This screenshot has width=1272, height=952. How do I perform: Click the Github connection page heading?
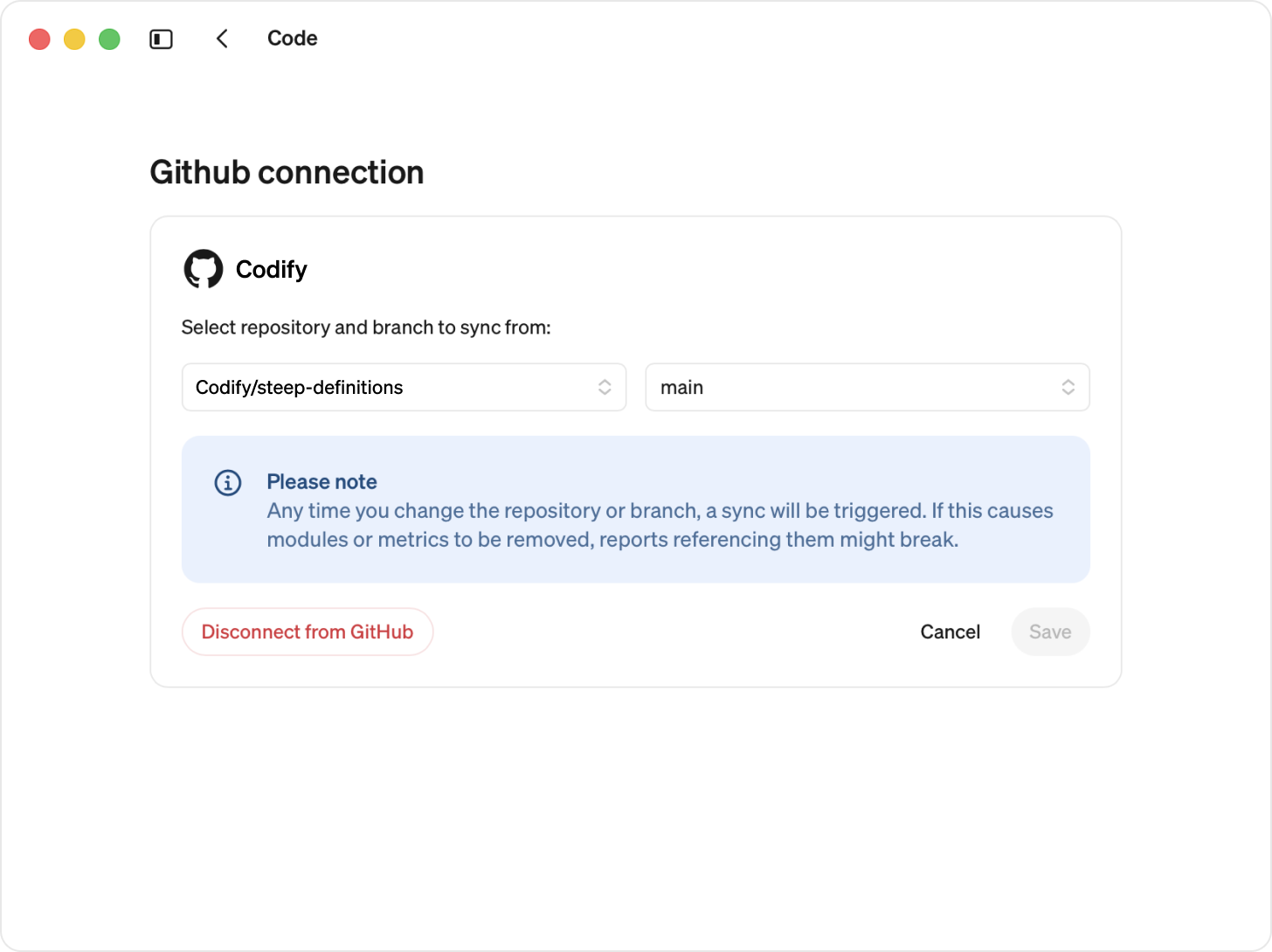[287, 172]
